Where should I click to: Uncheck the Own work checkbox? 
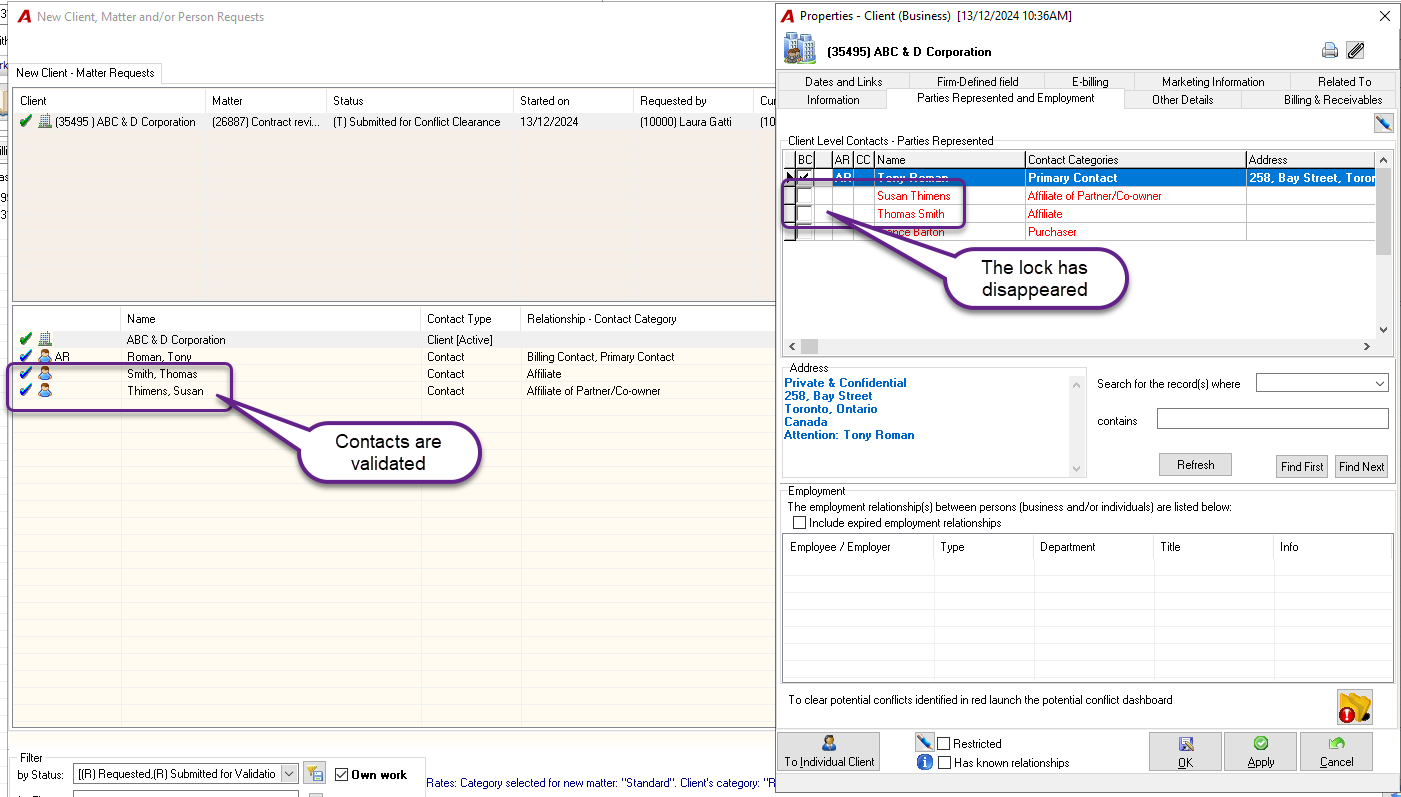[341, 774]
